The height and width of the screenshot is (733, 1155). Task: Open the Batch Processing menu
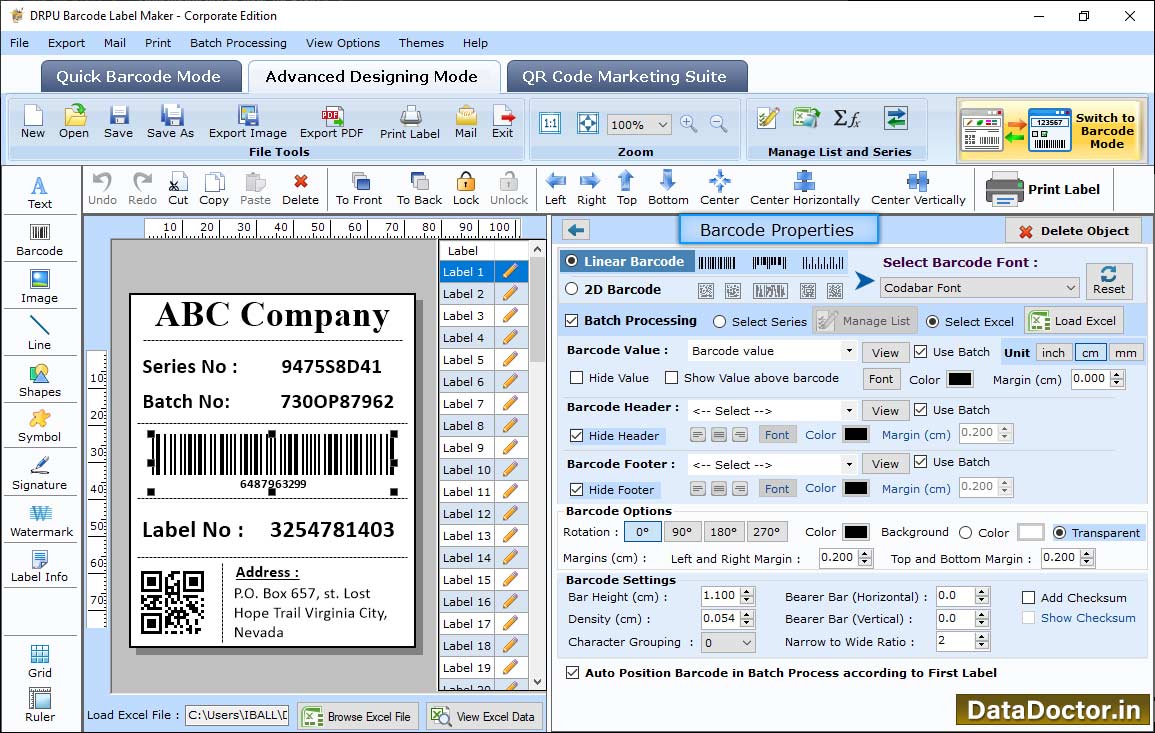click(x=238, y=43)
